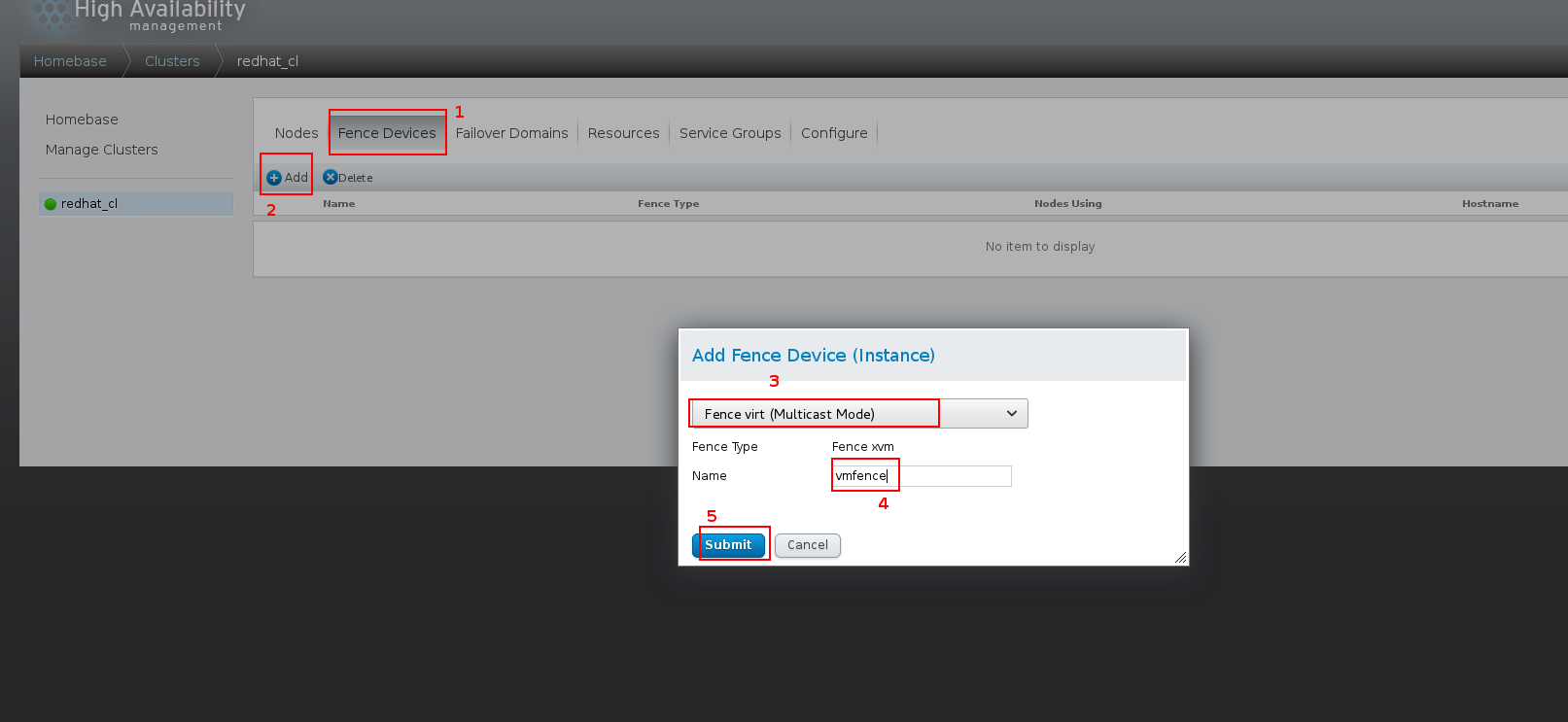Go to Clusters in the breadcrumb
This screenshot has height=722, width=1568.
coord(172,61)
